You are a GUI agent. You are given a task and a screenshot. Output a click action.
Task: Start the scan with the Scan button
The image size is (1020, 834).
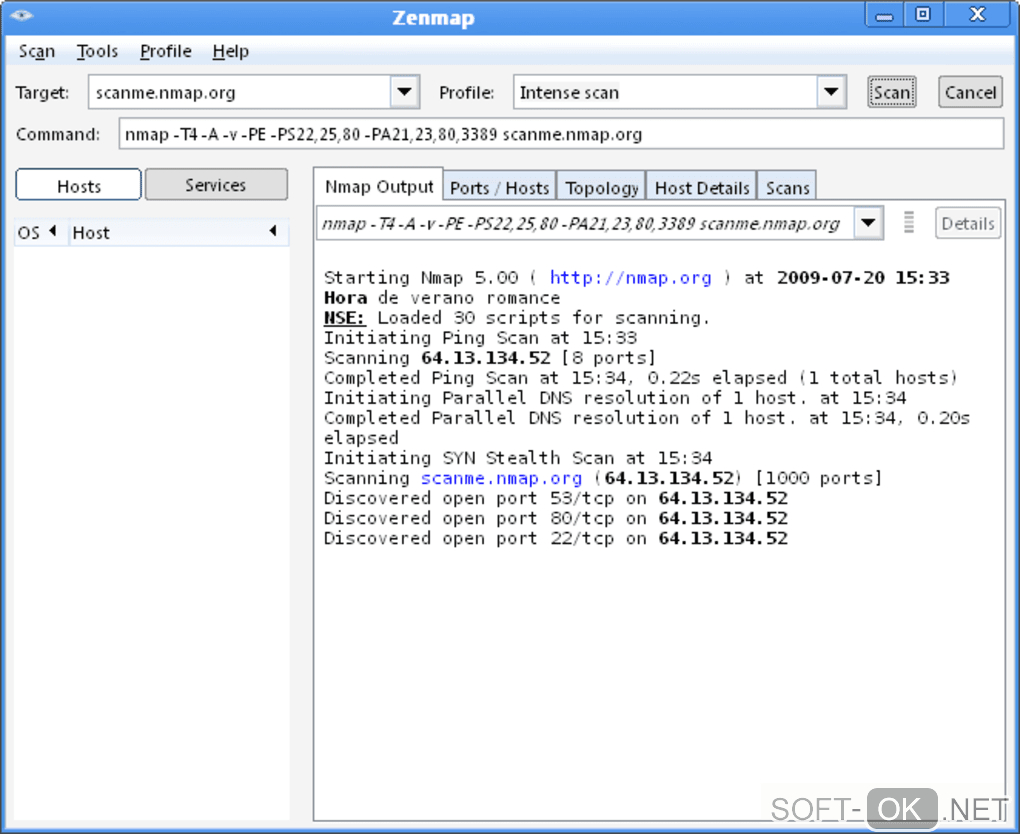click(891, 92)
